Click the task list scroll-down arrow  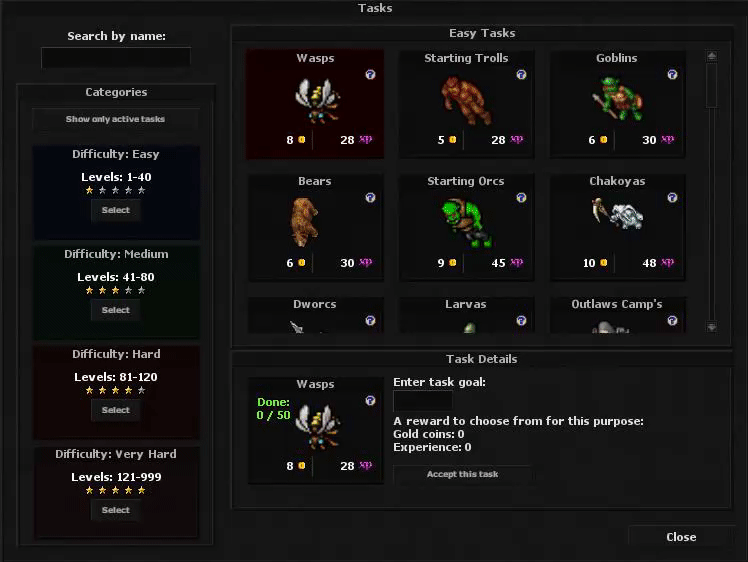tap(712, 327)
